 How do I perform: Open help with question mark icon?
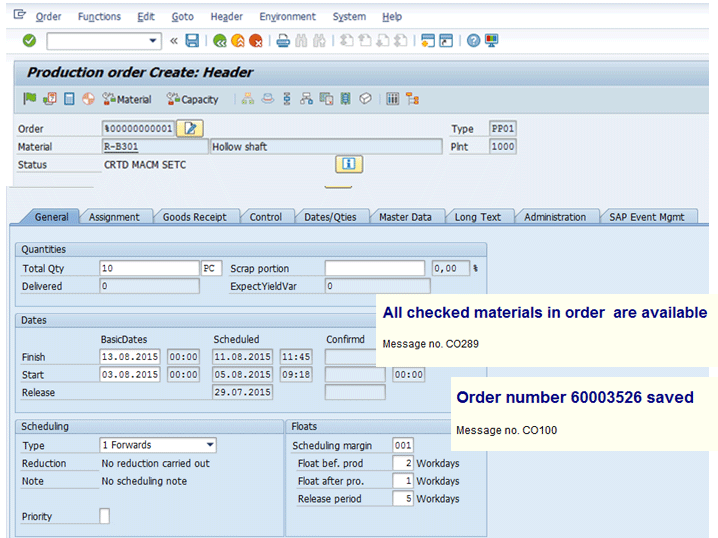tap(473, 41)
